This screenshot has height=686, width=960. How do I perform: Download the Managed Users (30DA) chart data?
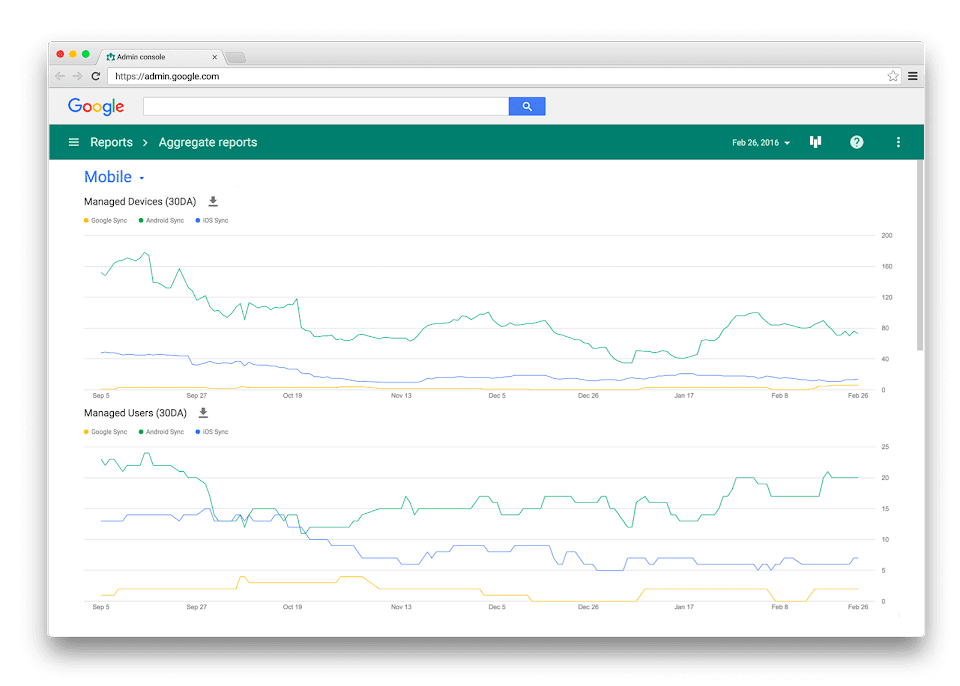click(203, 413)
